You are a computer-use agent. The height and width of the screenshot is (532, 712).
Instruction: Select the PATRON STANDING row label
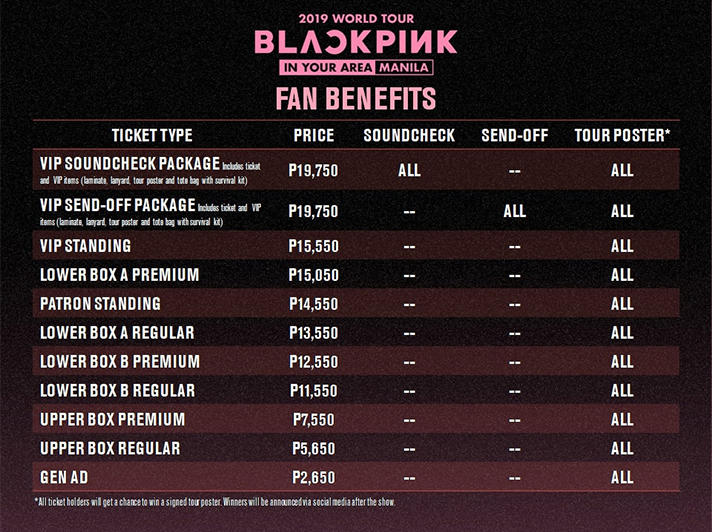[x=100, y=304]
